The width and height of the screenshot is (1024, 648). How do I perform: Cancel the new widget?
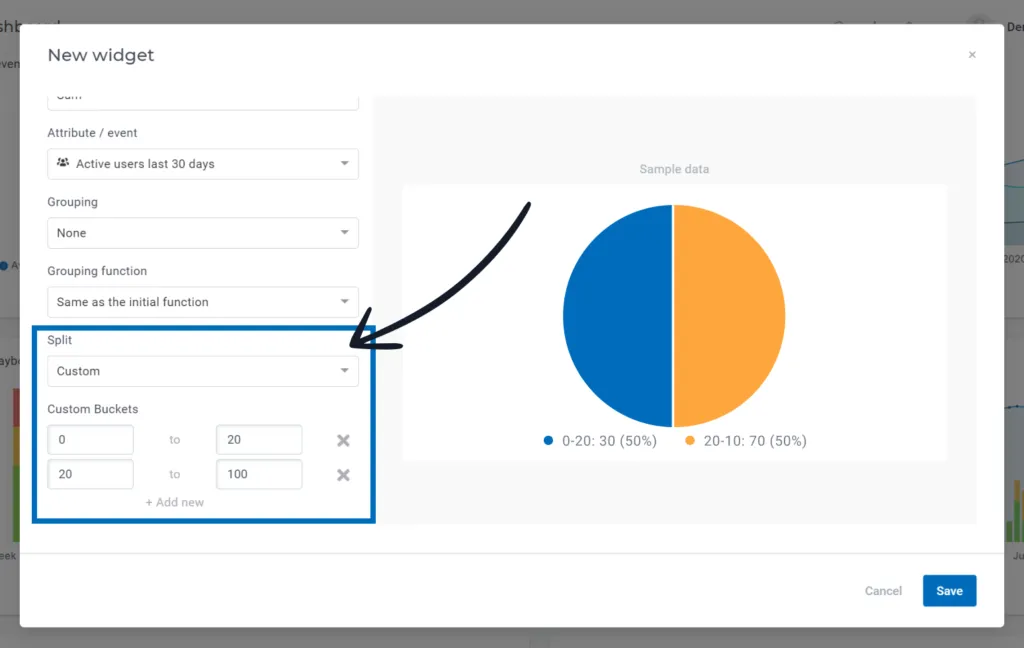tap(883, 591)
